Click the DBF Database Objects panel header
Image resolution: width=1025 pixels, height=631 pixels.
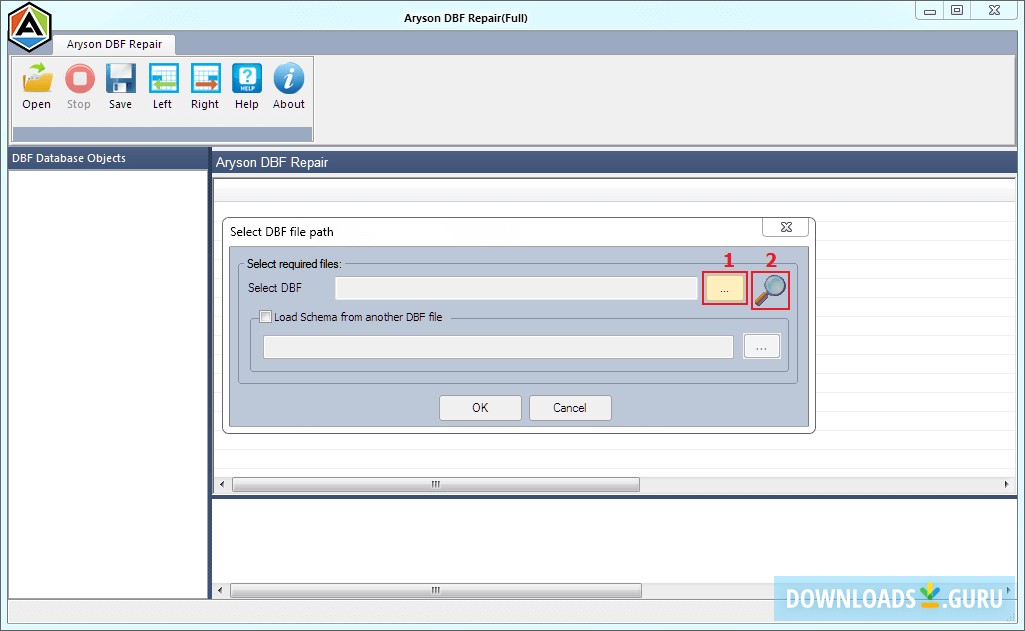[67, 157]
